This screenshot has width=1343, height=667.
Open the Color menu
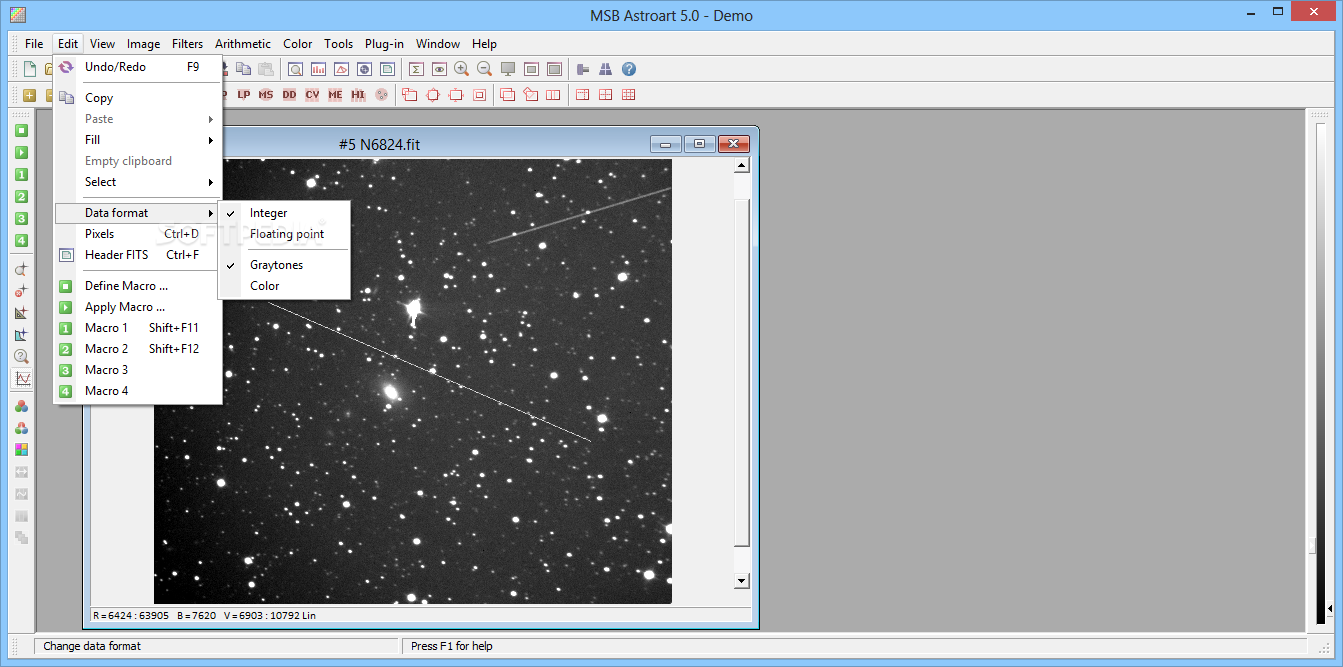pos(297,44)
